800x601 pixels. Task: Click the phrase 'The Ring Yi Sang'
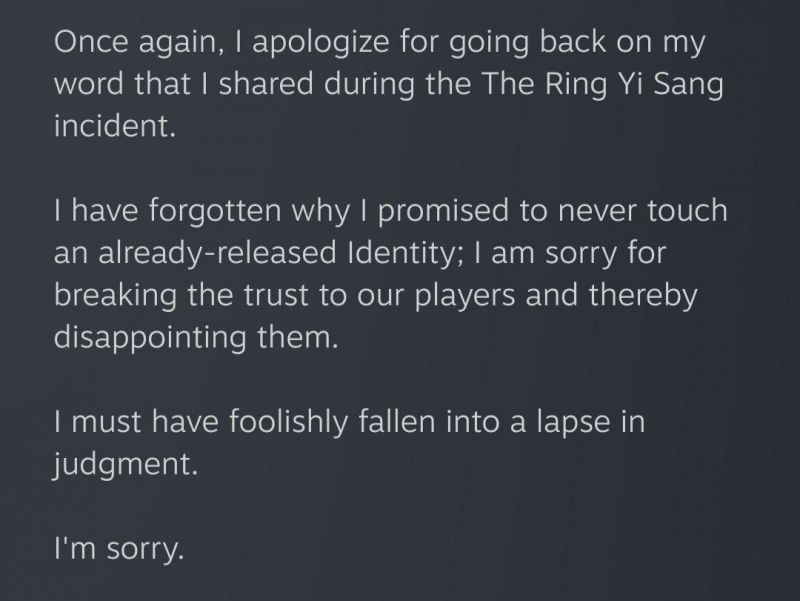coord(602,84)
